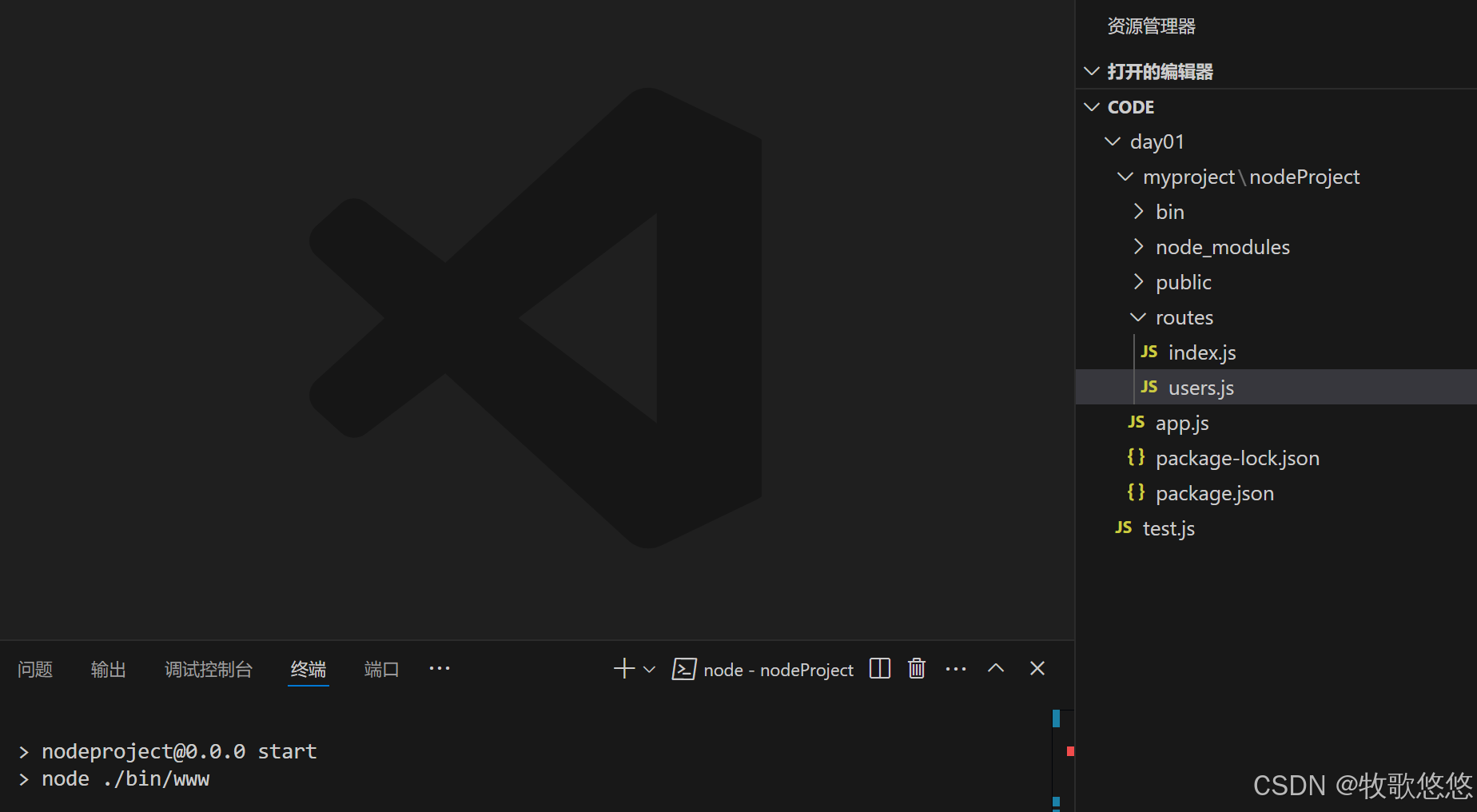The width and height of the screenshot is (1477, 812).
Task: Select the 终端 tab
Action: [309, 669]
